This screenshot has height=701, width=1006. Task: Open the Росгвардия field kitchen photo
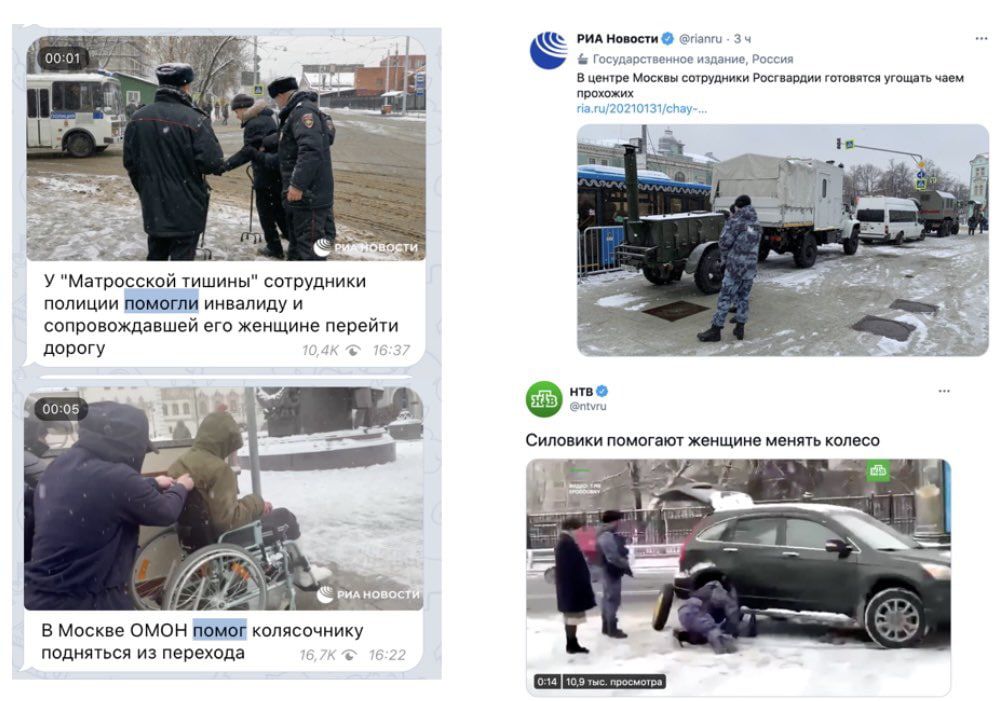[783, 240]
